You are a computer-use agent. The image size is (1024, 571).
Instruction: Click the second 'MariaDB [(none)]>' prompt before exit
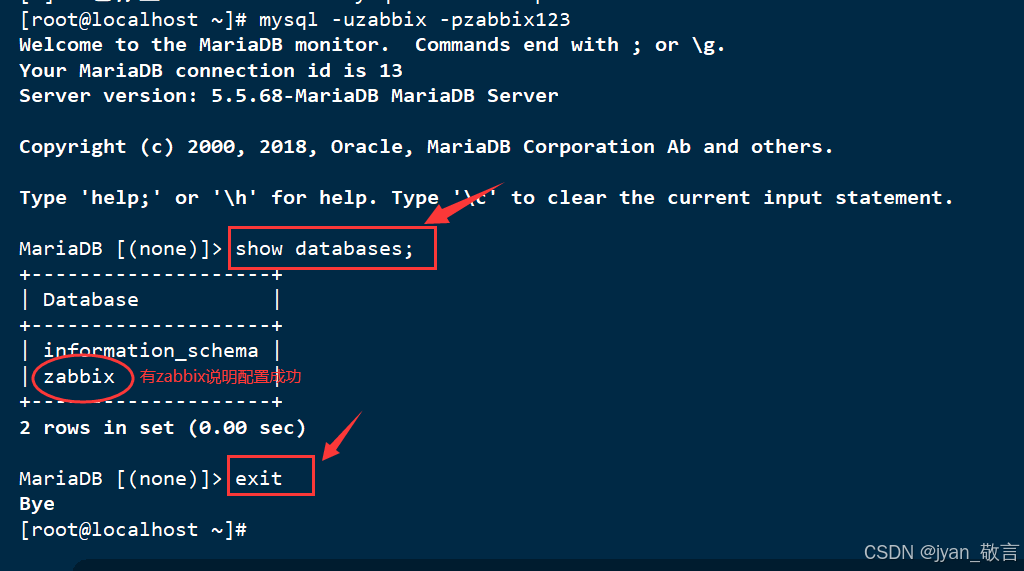tap(121, 479)
